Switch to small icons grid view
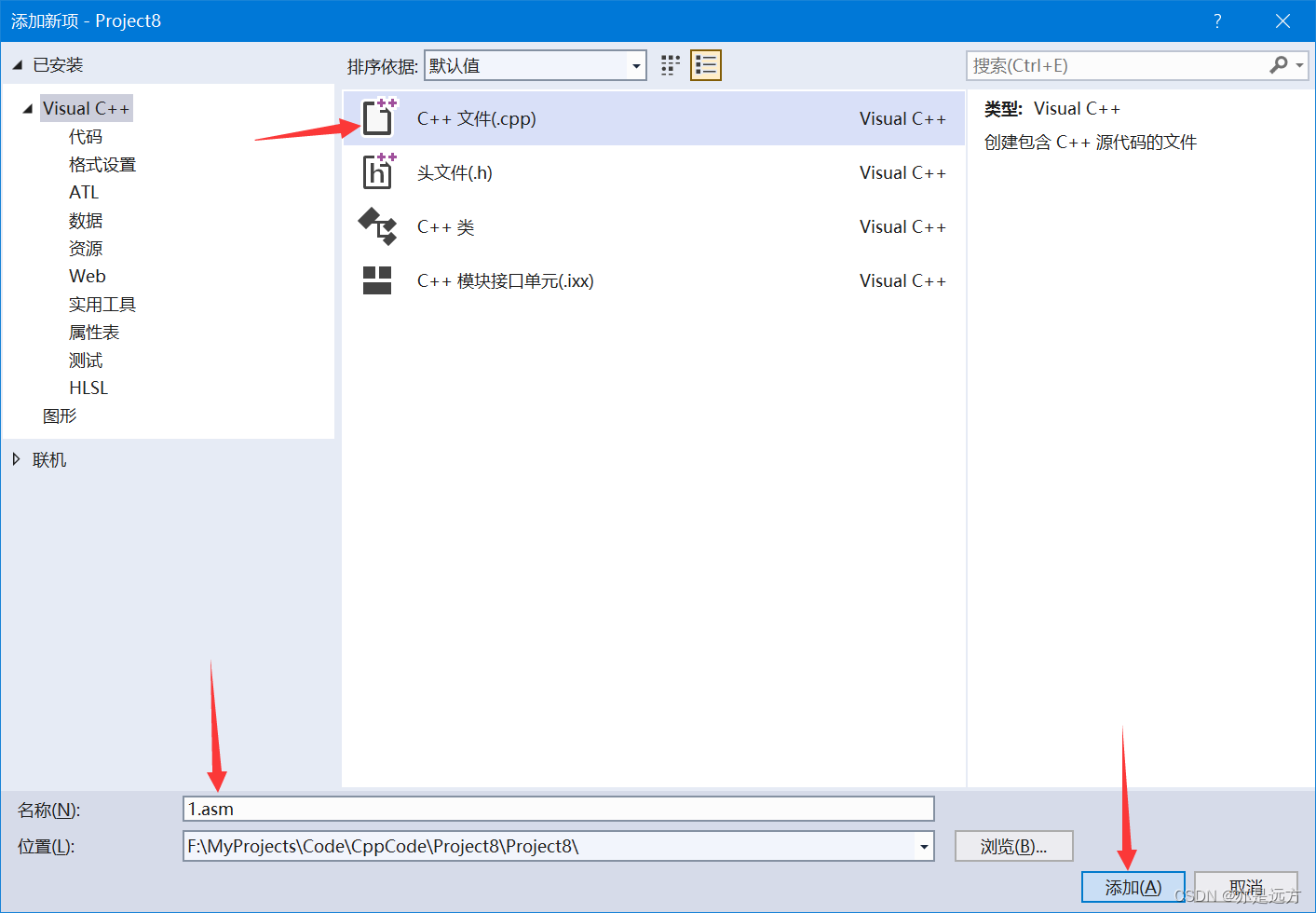 (671, 65)
